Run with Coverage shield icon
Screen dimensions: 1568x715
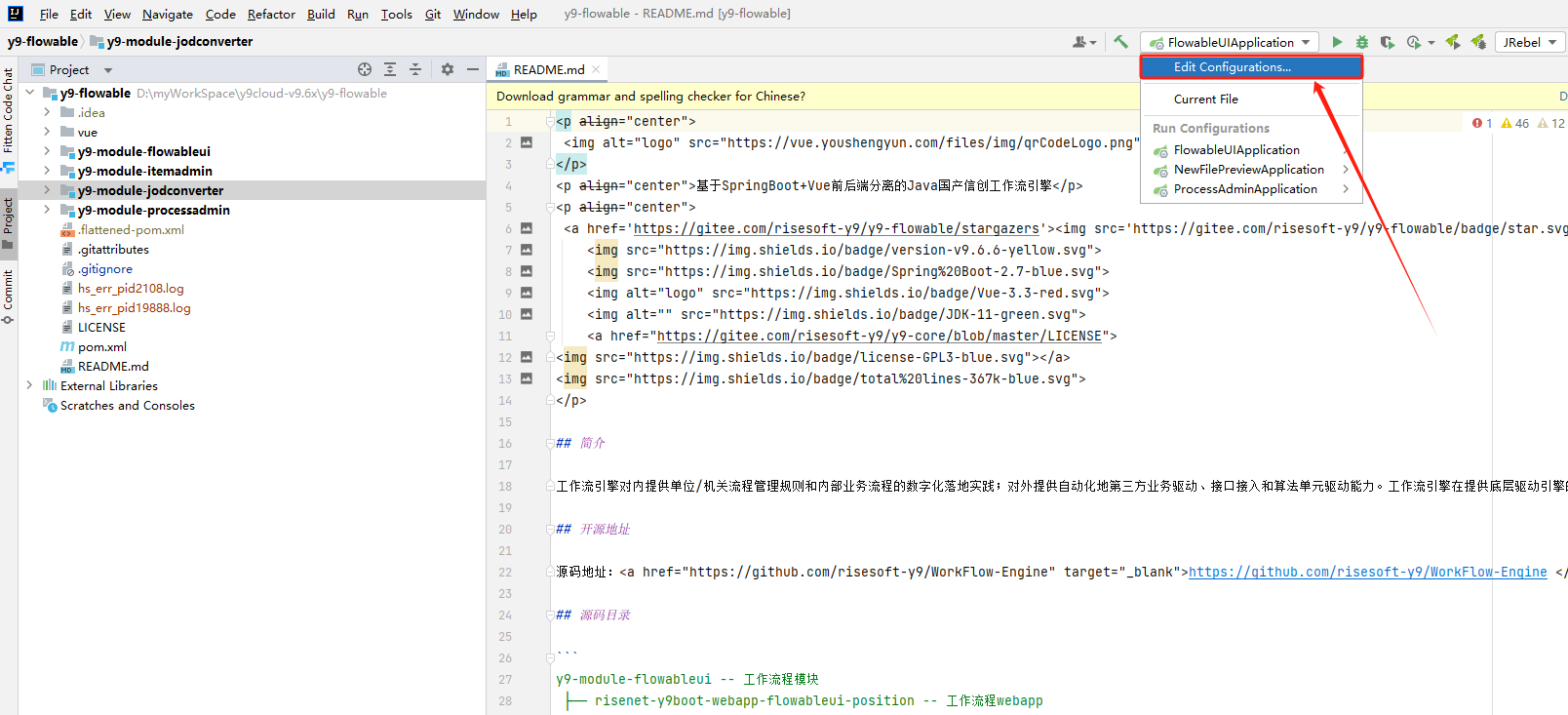click(x=1387, y=42)
